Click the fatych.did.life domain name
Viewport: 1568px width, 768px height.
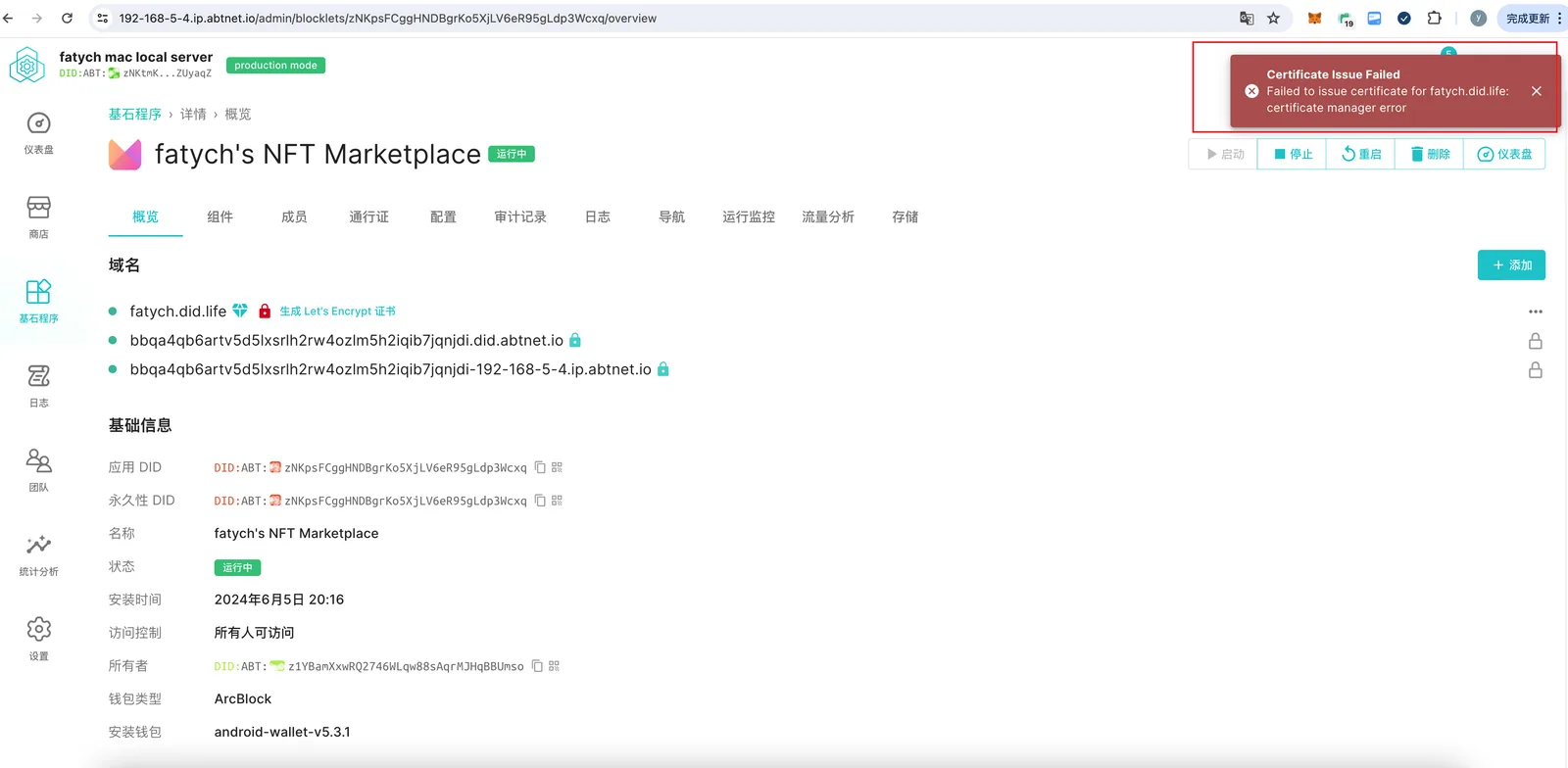(x=178, y=312)
